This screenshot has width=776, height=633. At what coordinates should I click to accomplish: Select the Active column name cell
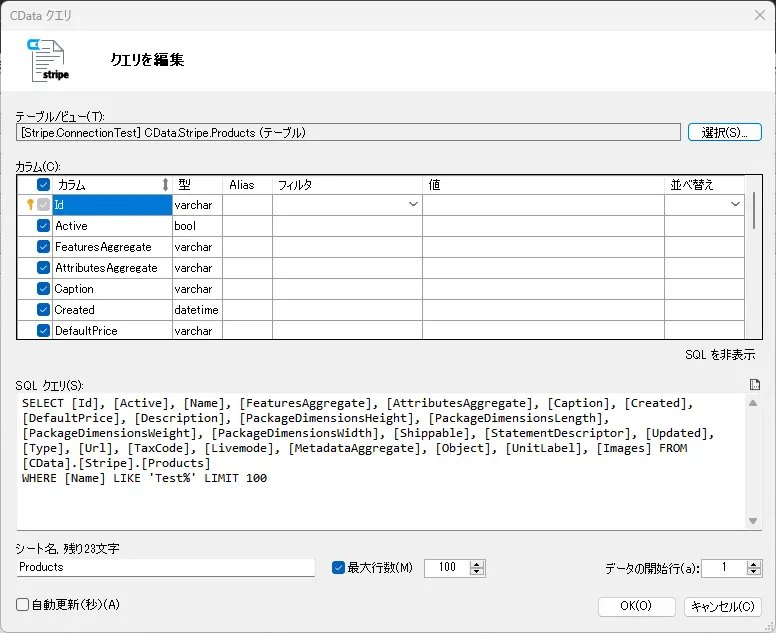pos(112,226)
